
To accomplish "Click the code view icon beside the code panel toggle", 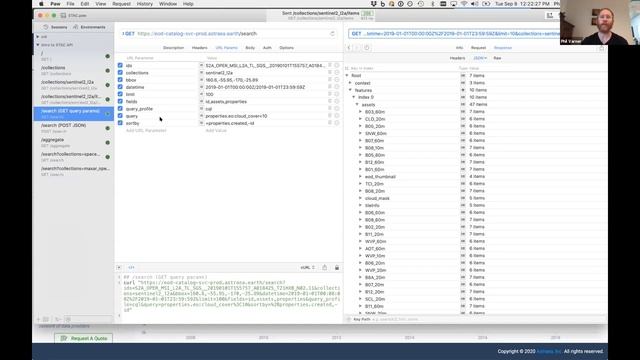I will tap(131, 268).
